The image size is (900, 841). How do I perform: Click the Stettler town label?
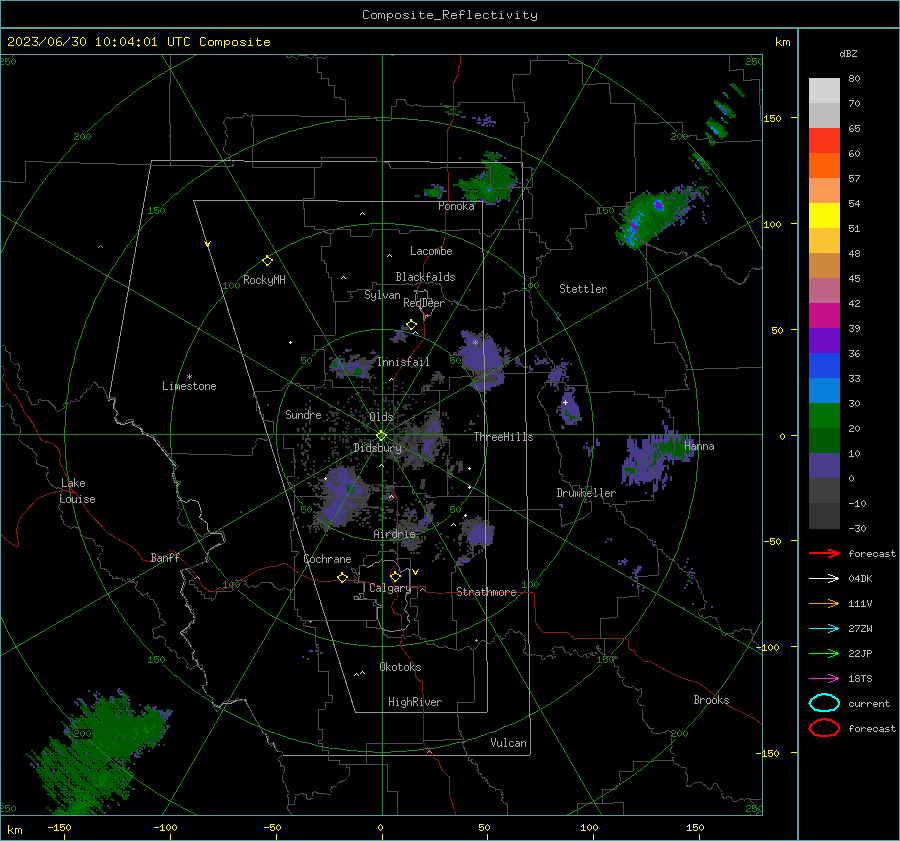(x=583, y=289)
